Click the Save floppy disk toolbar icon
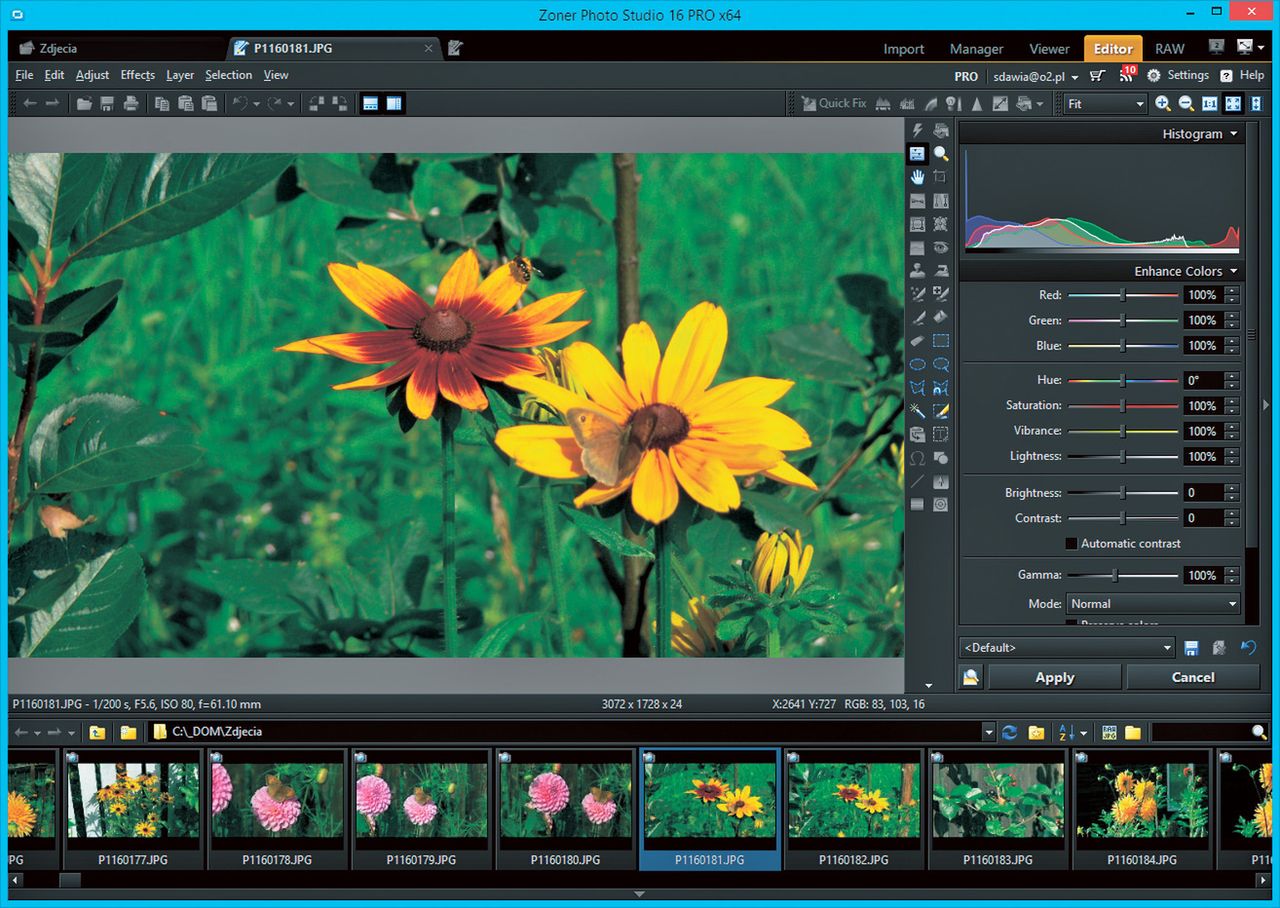Screen dimensions: 1280x908 [107, 103]
